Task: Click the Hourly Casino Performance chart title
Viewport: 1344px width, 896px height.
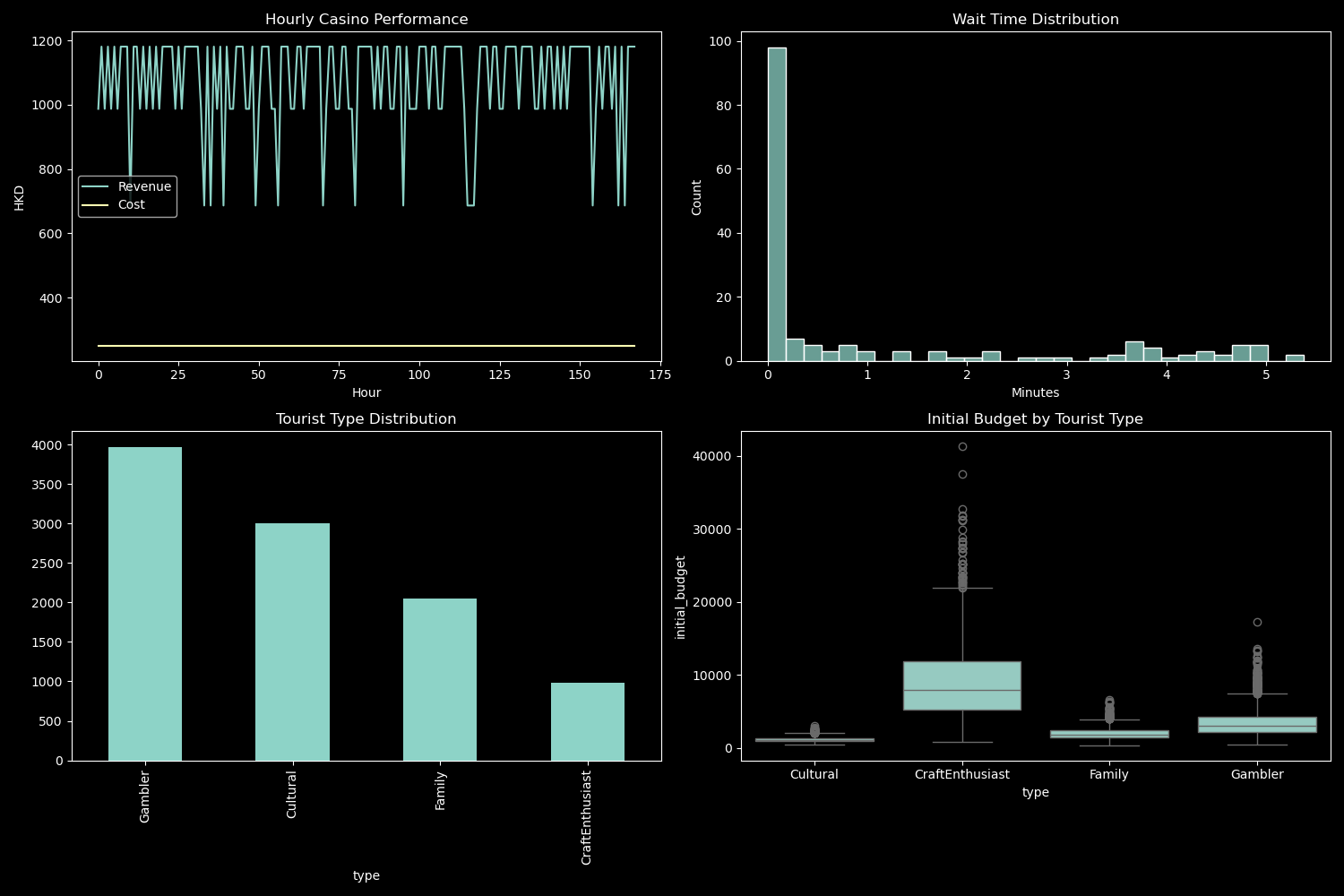Action: 366,20
